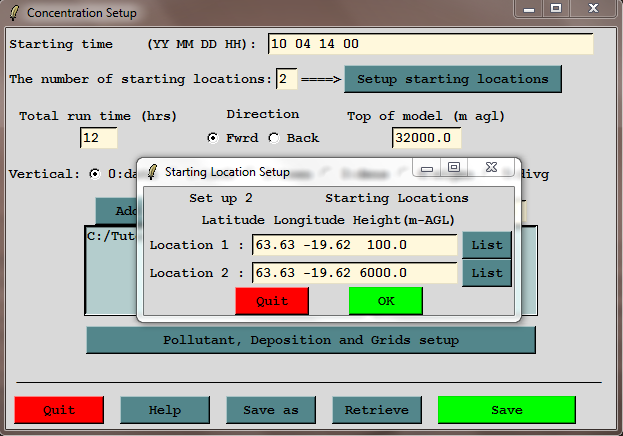Click the Total run time field
This screenshot has height=436, width=623.
point(98,138)
